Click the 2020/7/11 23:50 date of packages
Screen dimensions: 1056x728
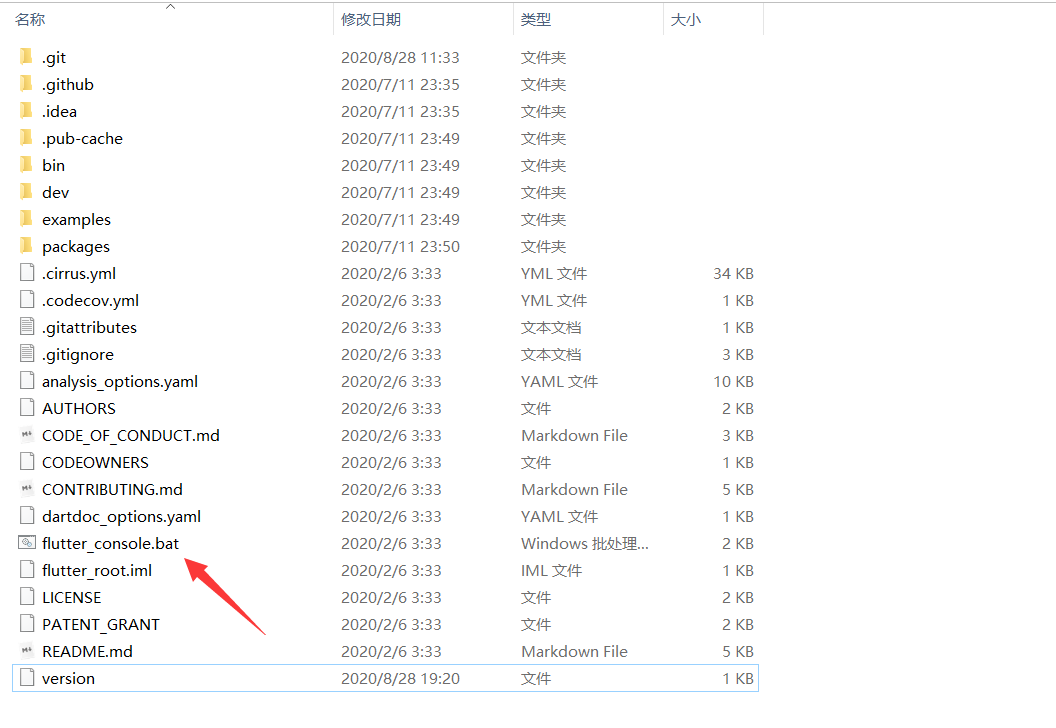click(x=400, y=246)
